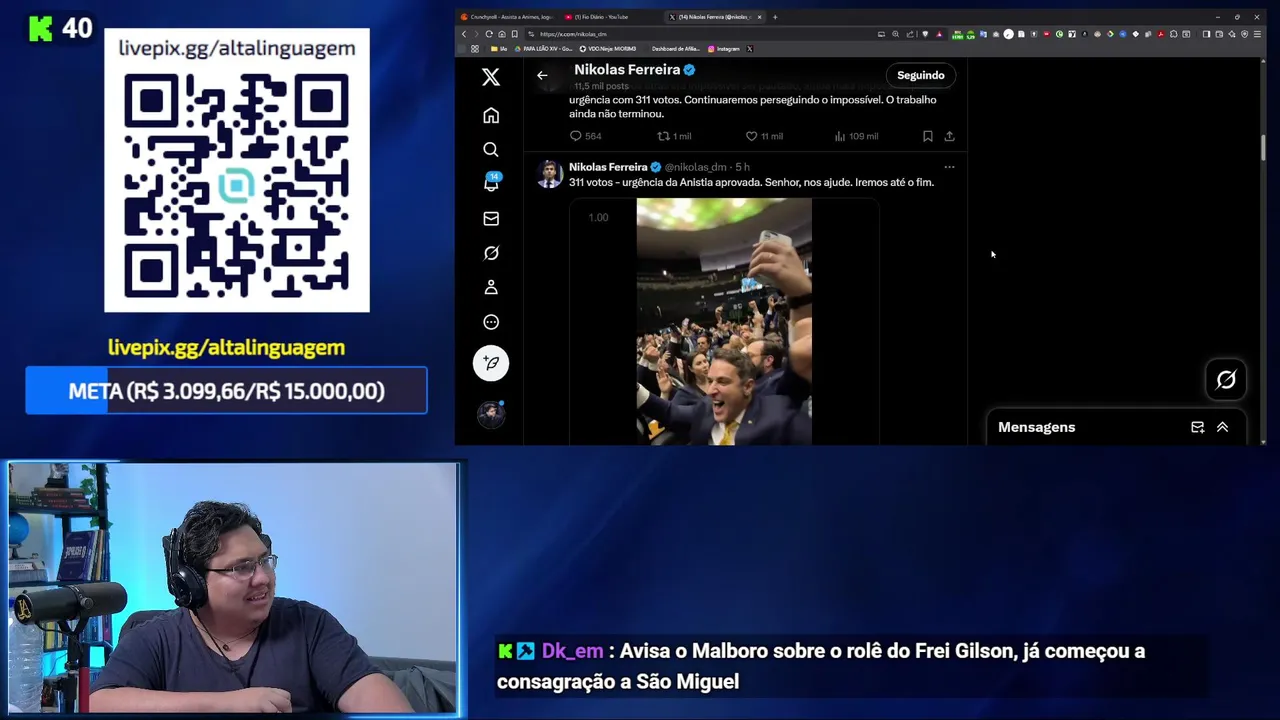1280x720 pixels.
Task: Go to the X Home icon
Action: click(490, 115)
